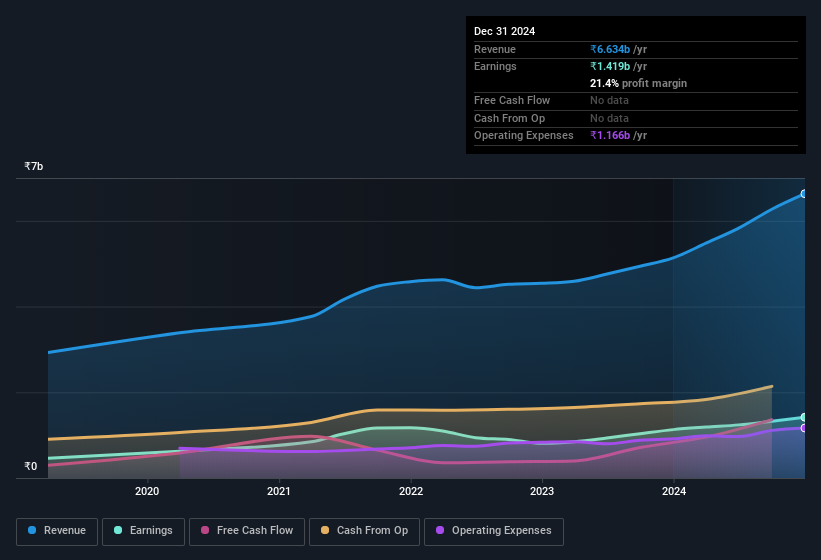821x560 pixels.
Task: Click the Revenue endpoint marker on chart
Action: [x=804, y=194]
